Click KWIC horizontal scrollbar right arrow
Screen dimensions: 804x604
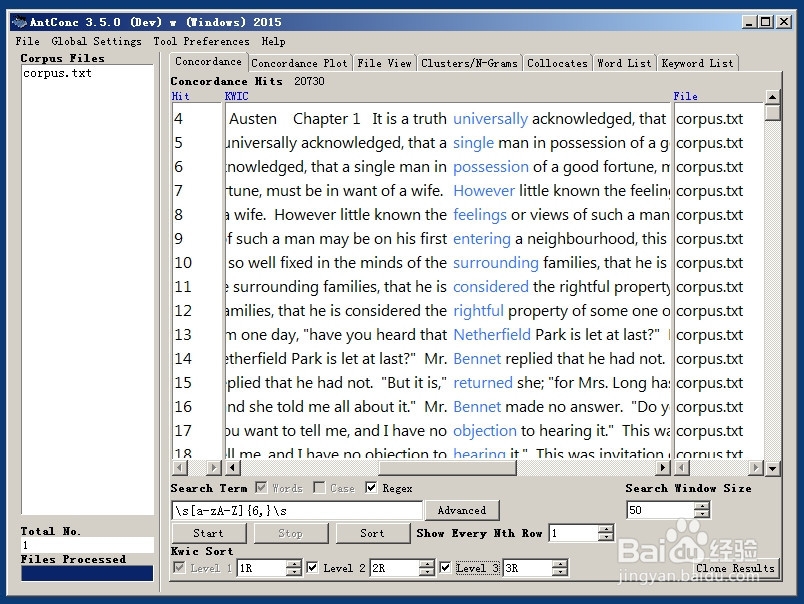(663, 468)
